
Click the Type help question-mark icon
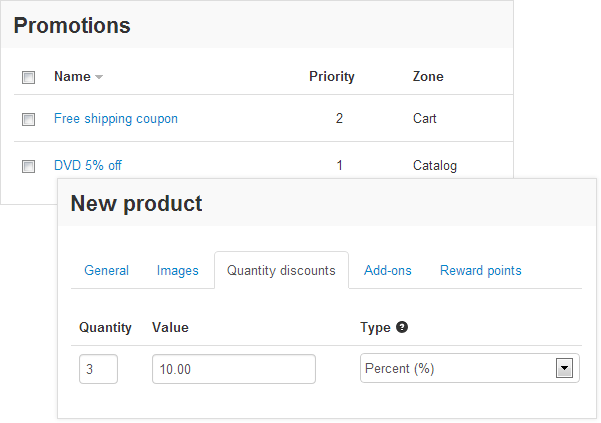click(x=402, y=327)
